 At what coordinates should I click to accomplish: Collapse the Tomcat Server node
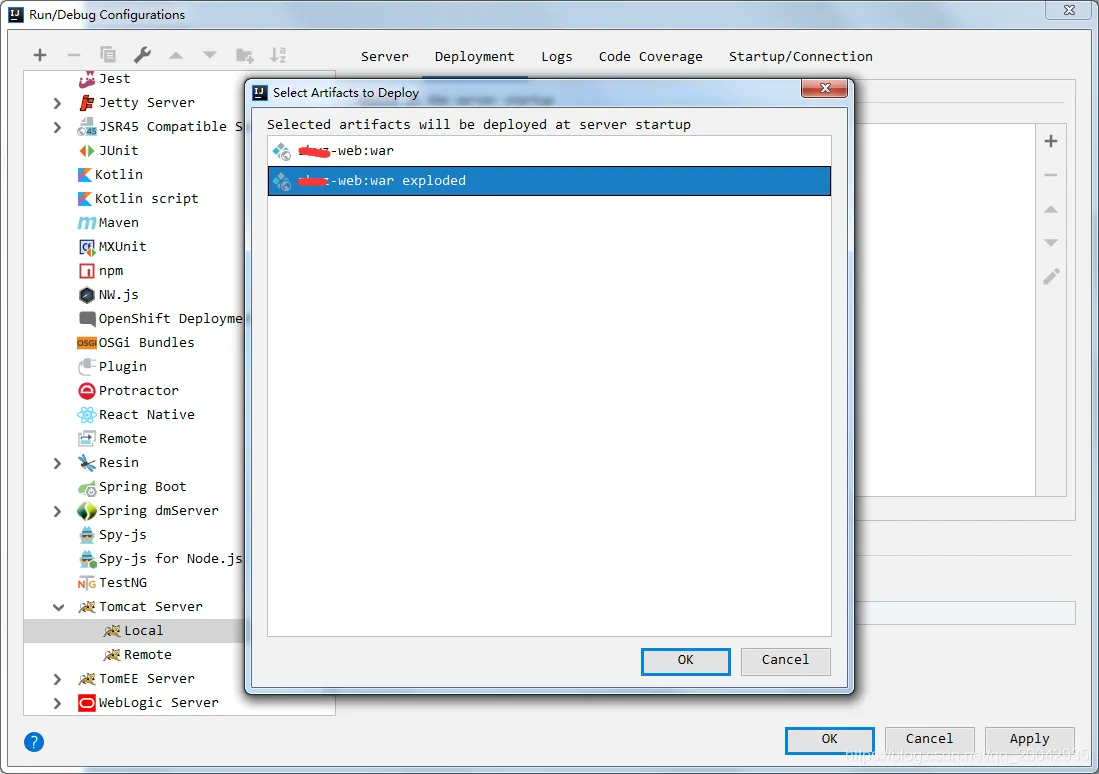point(58,607)
